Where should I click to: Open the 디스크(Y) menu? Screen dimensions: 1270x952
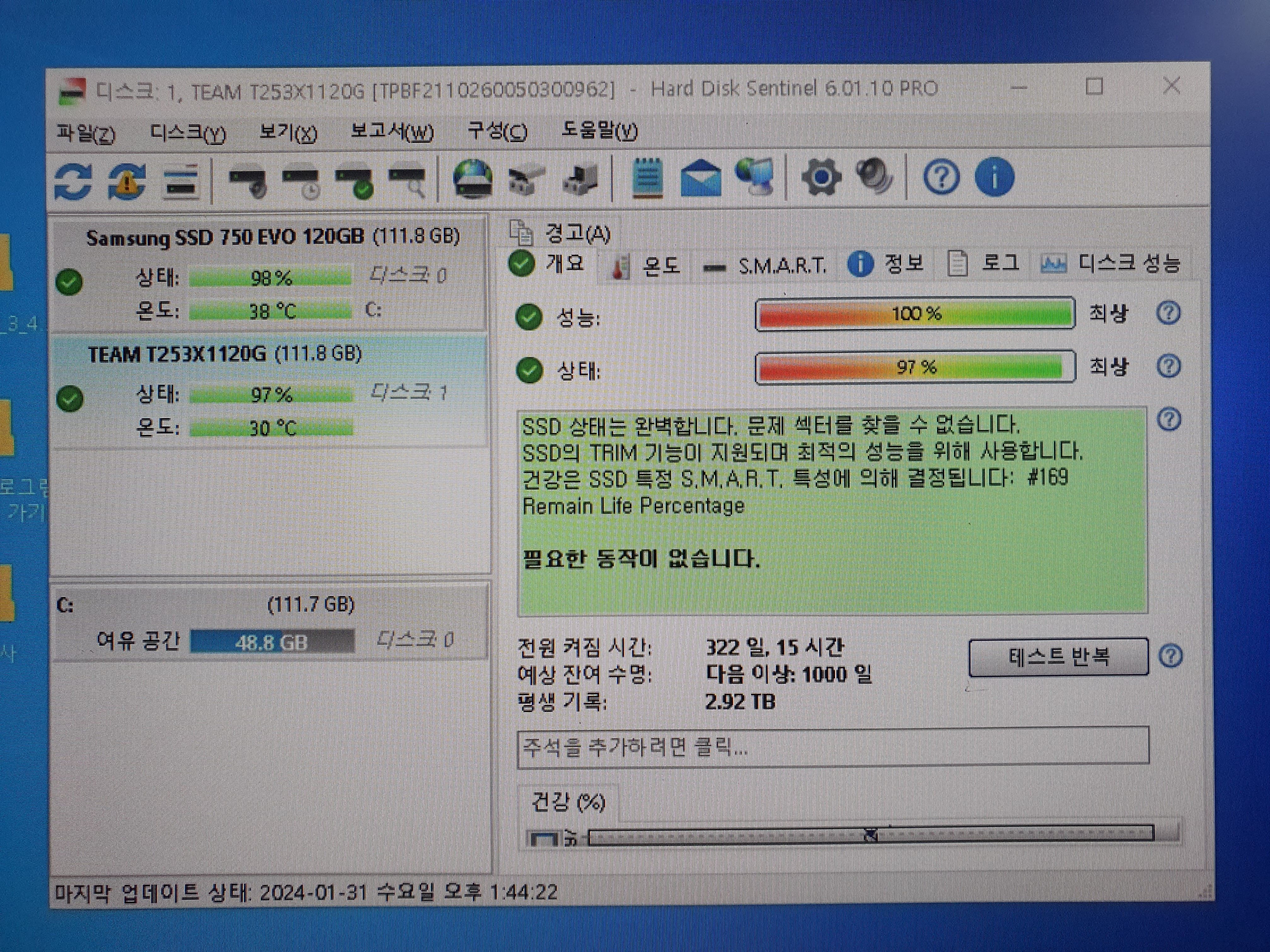pyautogui.click(x=188, y=133)
